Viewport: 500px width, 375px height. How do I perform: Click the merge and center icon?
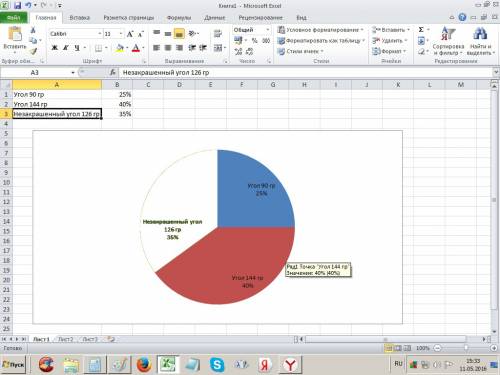pos(218,48)
